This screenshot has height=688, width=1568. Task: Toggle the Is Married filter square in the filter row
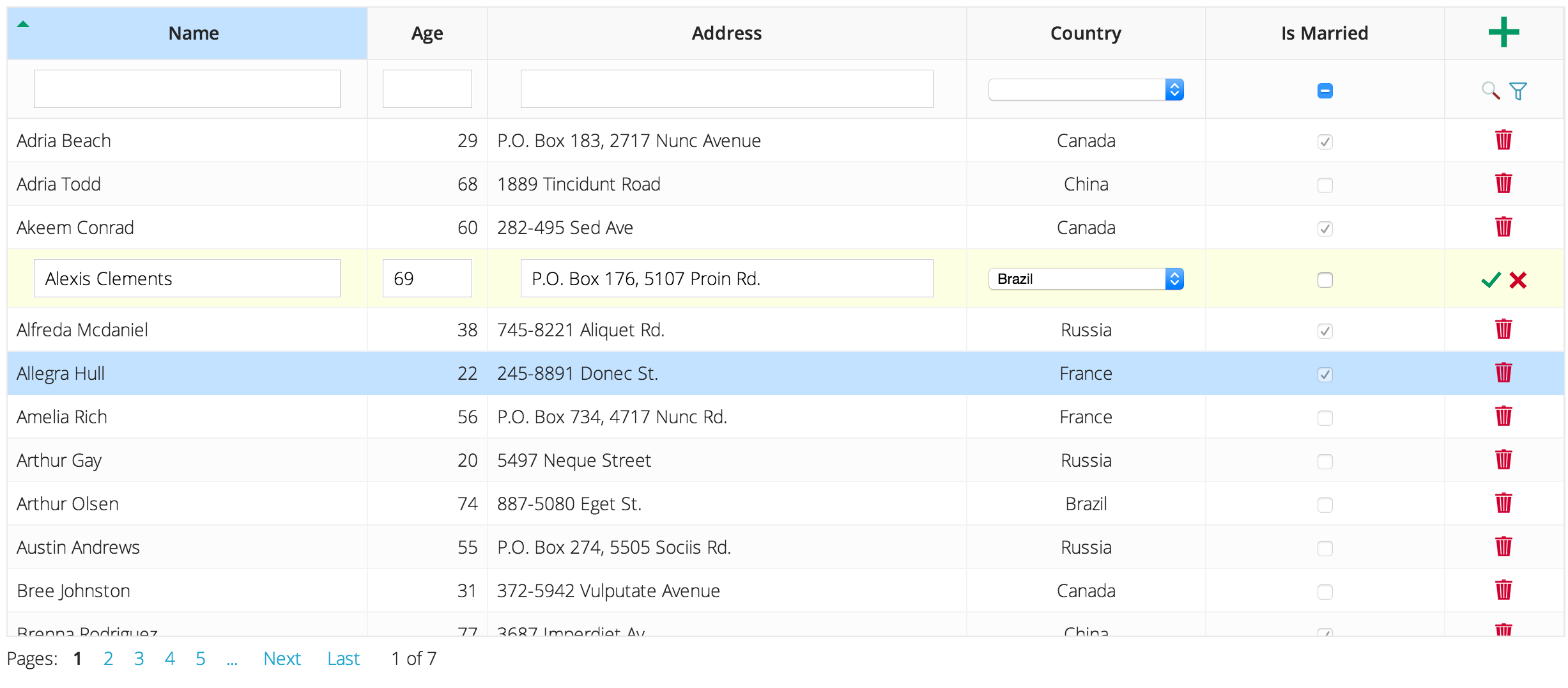pyautogui.click(x=1324, y=91)
